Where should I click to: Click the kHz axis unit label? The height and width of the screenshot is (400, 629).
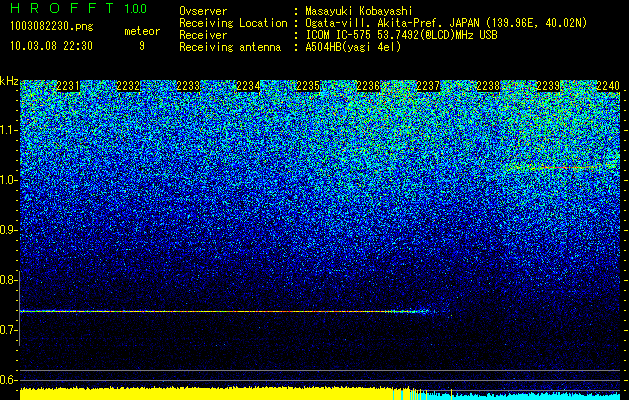[x=9, y=81]
